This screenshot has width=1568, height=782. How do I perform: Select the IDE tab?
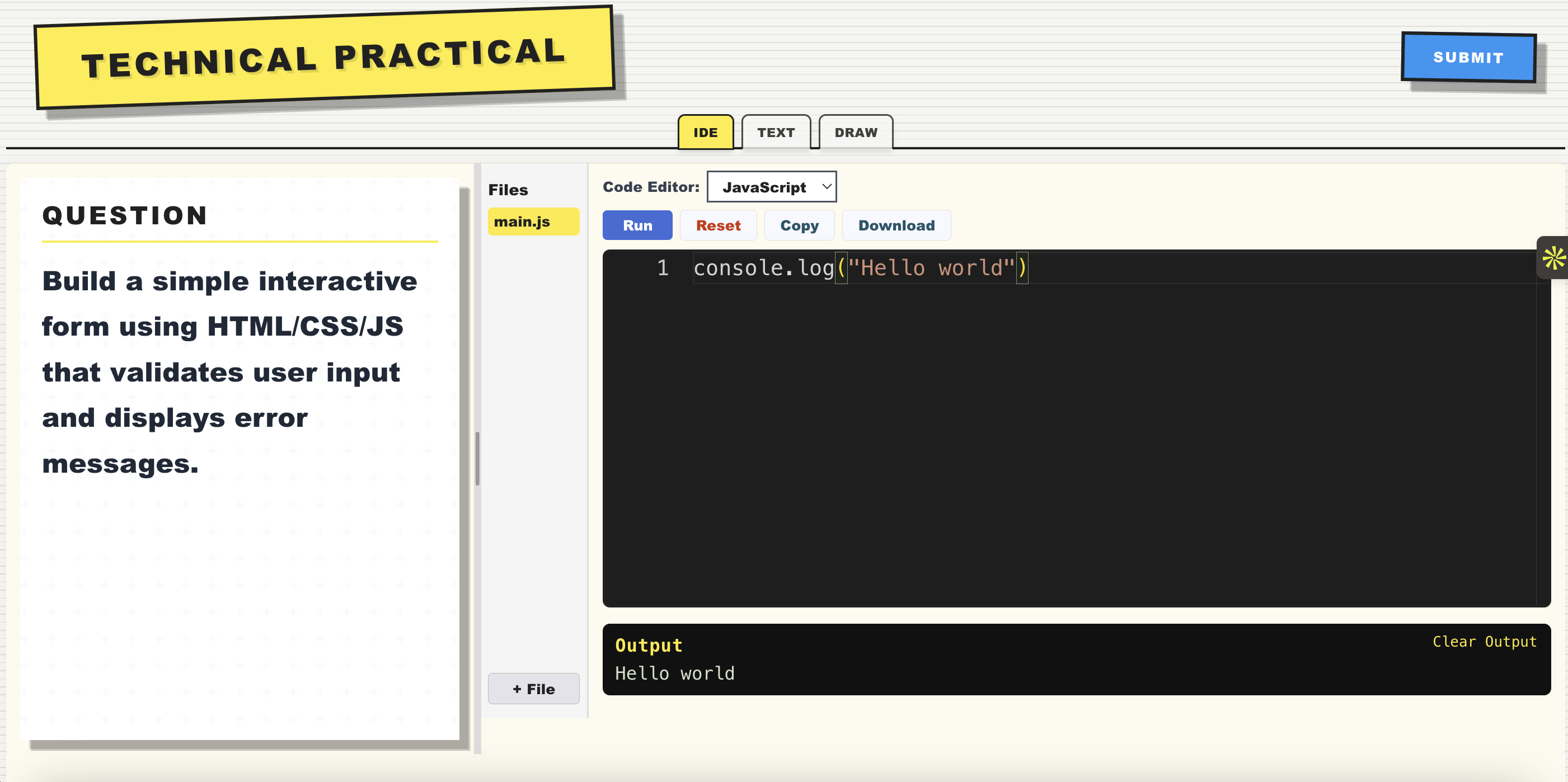(x=705, y=132)
